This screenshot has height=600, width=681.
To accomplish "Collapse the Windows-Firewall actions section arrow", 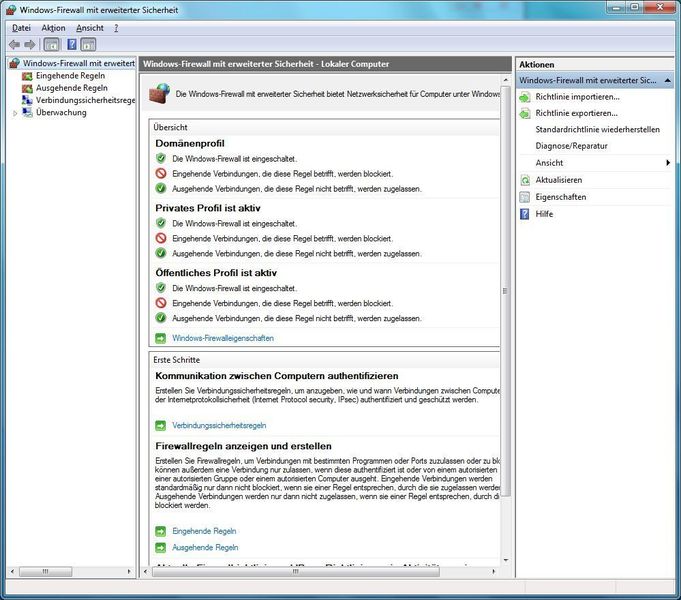I will point(668,81).
